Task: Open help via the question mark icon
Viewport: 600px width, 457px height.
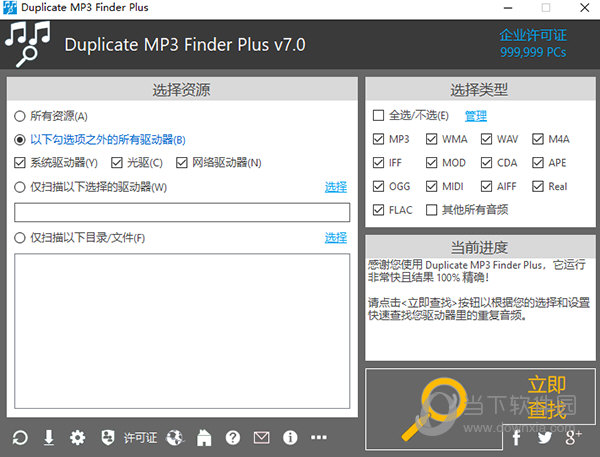Action: [233, 437]
